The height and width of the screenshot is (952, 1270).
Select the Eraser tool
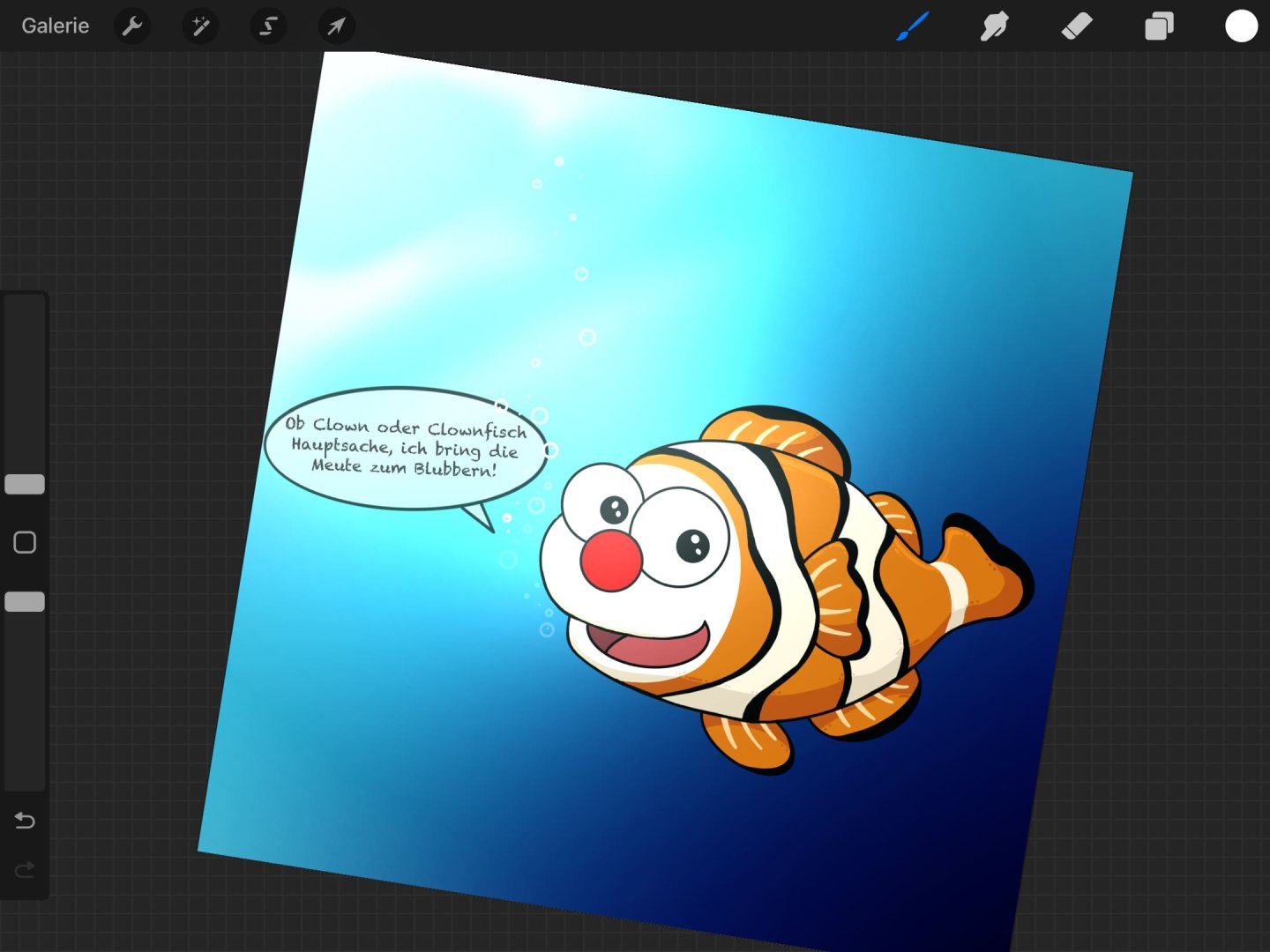[1076, 26]
